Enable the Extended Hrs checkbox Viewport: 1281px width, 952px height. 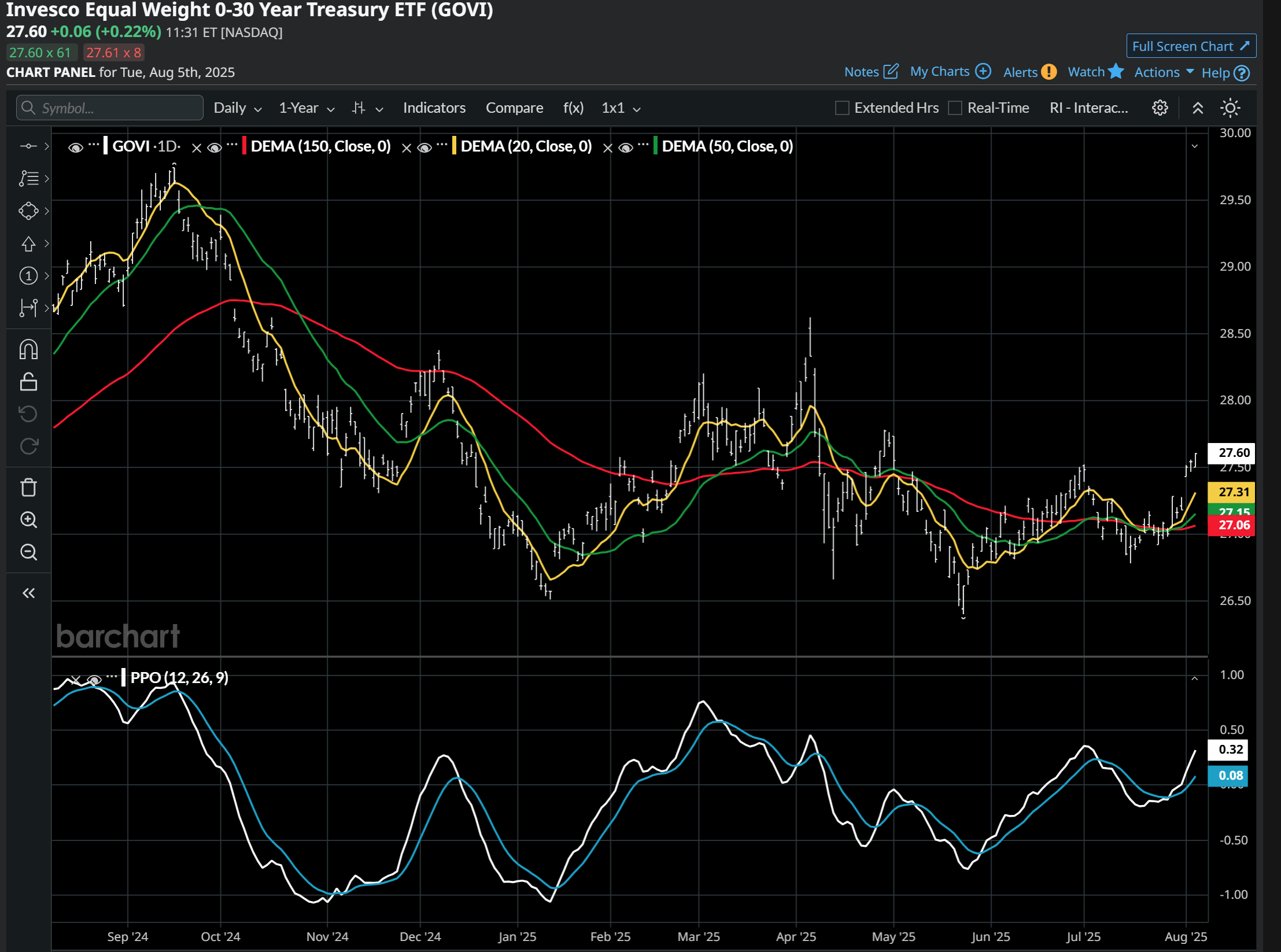842,108
